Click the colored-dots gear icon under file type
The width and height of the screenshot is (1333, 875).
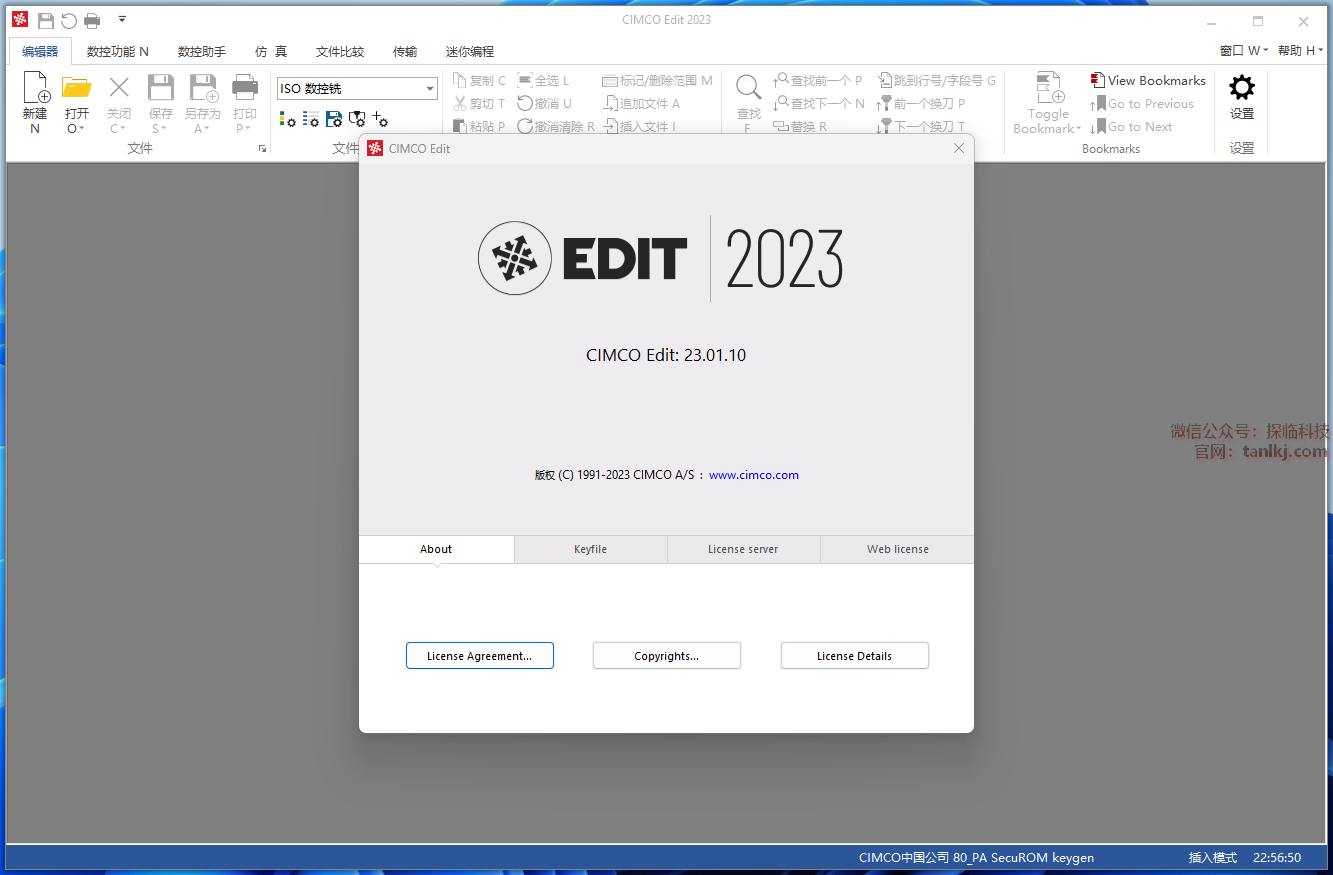287,119
